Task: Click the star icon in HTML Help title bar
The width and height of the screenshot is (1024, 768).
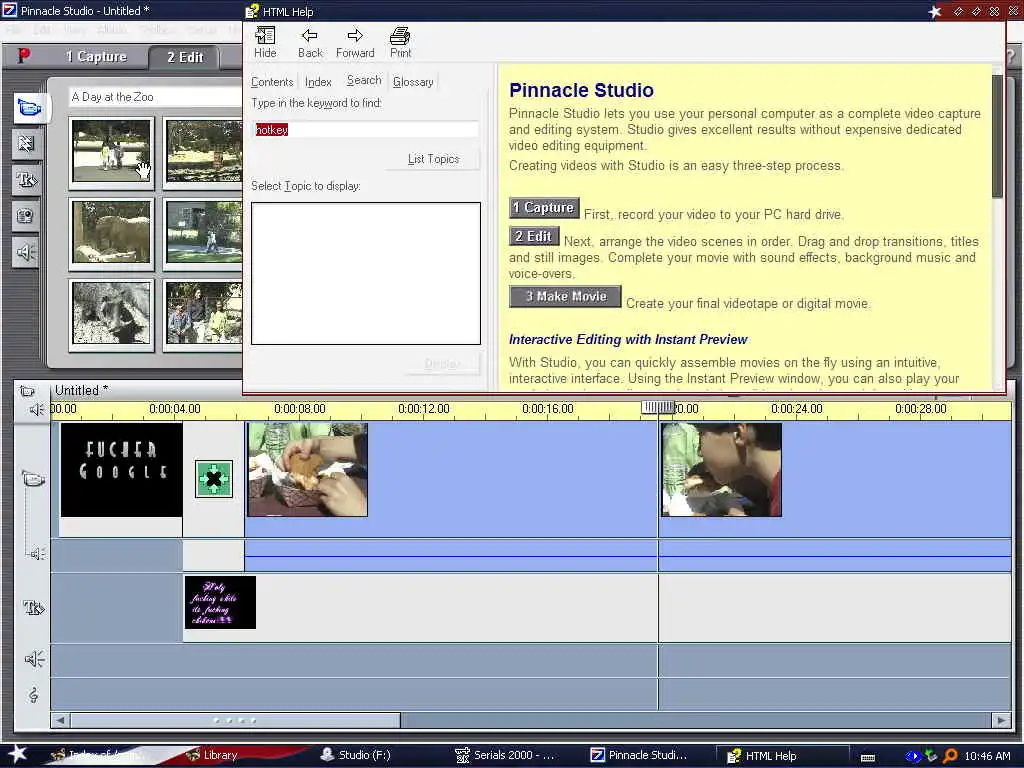Action: click(x=935, y=11)
